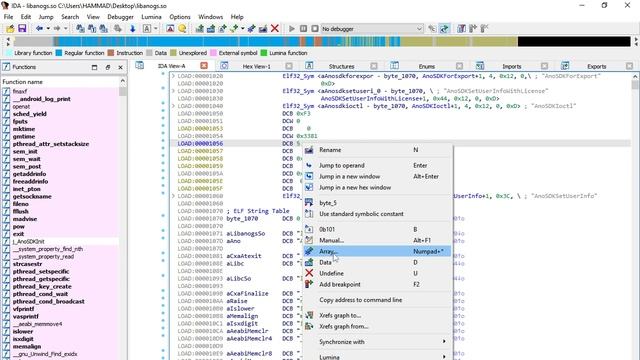Switch to the Hex View-1 tab

pyautogui.click(x=256, y=66)
